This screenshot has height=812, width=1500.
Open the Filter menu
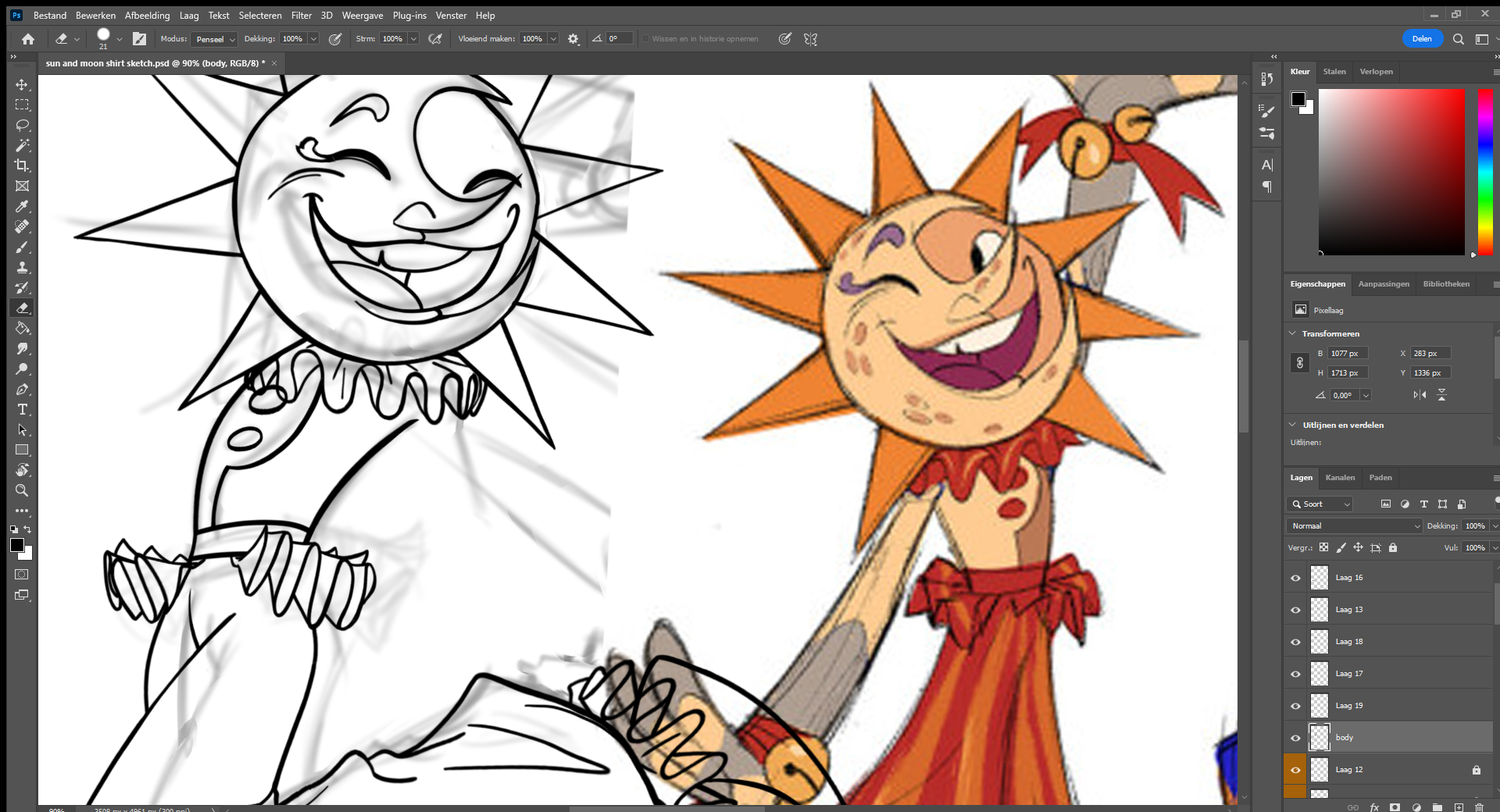click(x=302, y=16)
